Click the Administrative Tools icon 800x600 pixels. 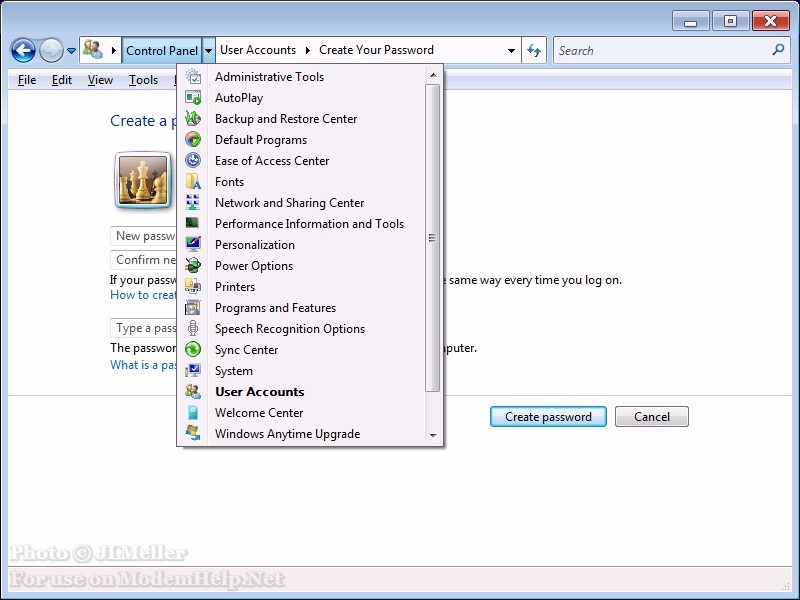pyautogui.click(x=193, y=77)
